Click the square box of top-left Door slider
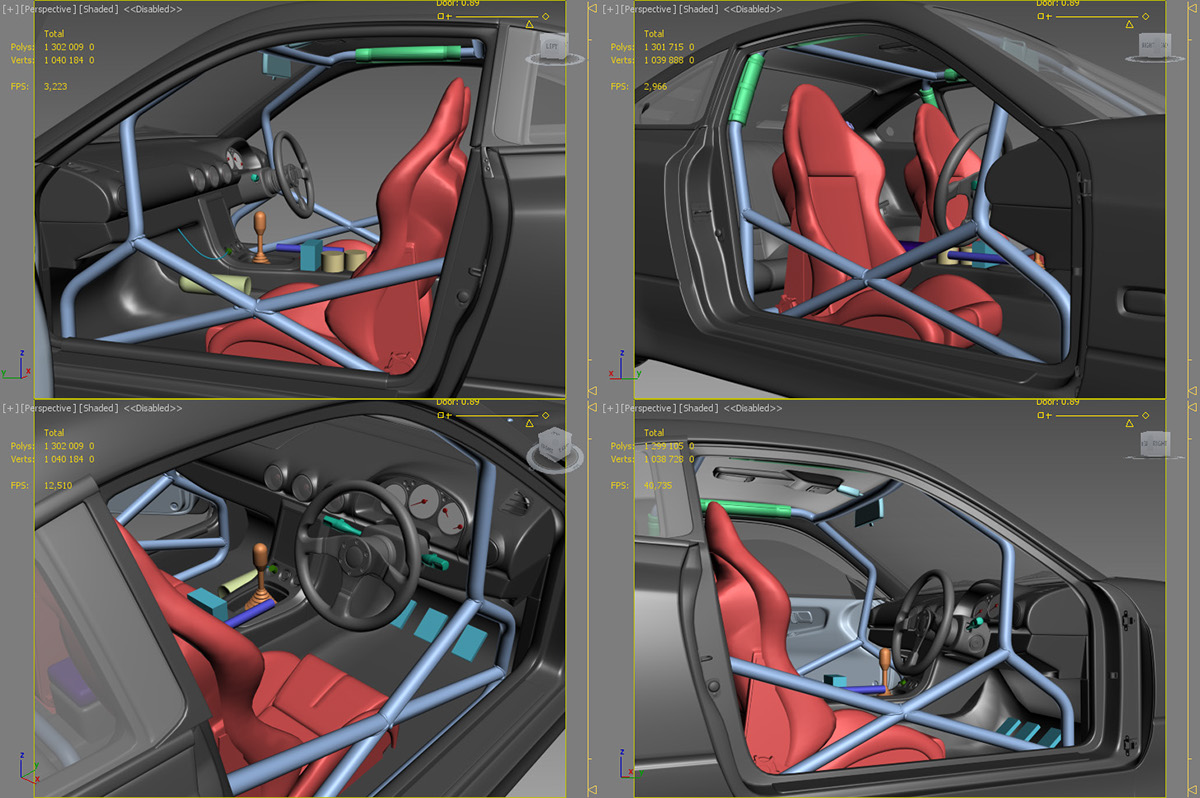 [441, 17]
